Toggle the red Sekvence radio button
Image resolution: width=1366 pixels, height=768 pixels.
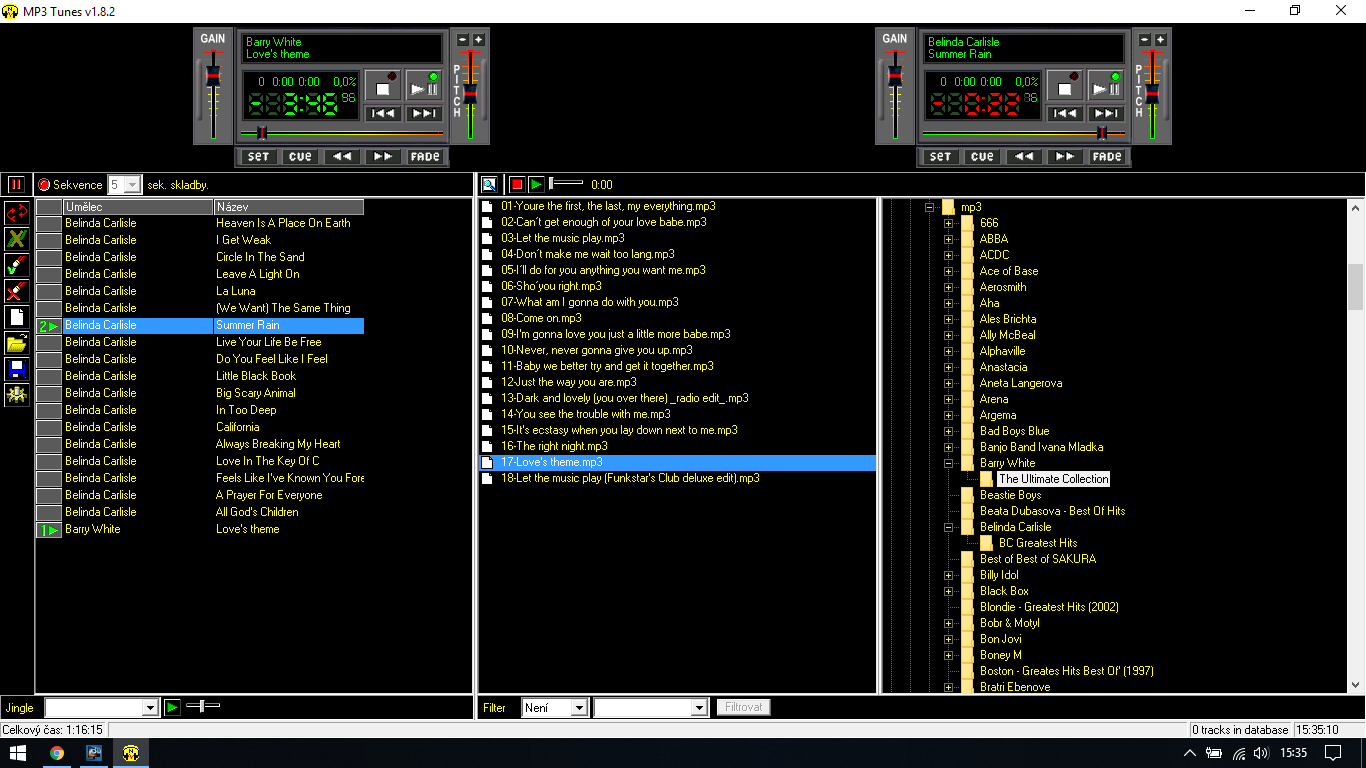click(43, 185)
